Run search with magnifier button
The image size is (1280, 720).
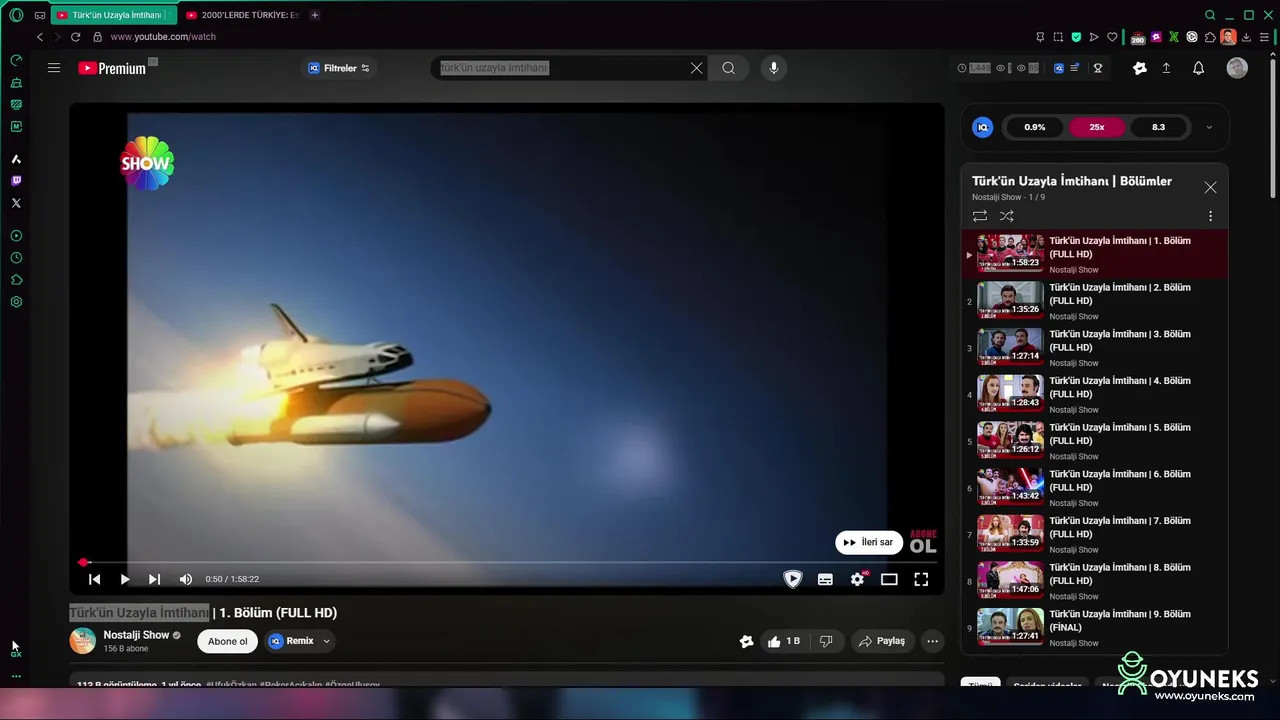pos(728,68)
